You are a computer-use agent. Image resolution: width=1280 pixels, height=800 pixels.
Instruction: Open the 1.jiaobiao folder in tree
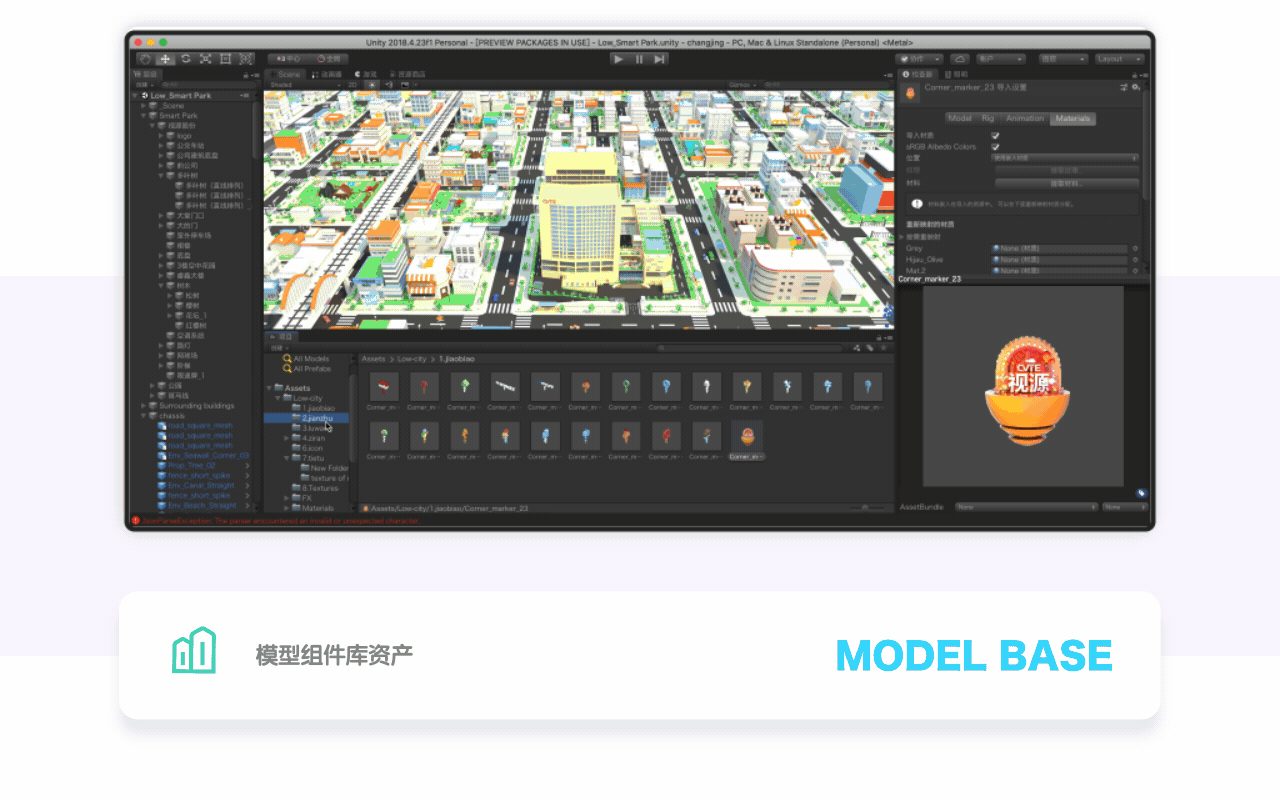click(312, 408)
